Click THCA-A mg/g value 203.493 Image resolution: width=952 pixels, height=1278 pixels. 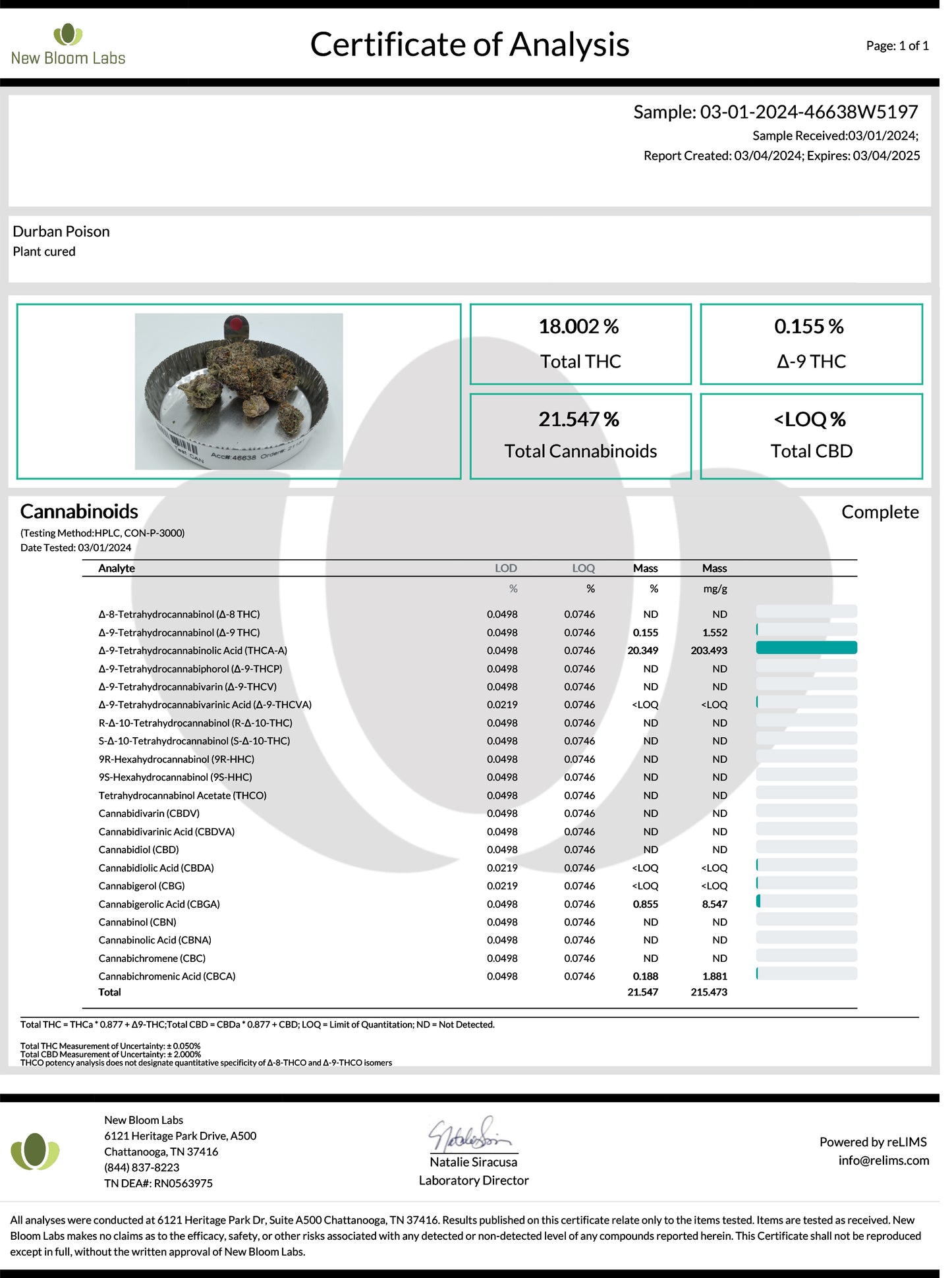click(709, 650)
